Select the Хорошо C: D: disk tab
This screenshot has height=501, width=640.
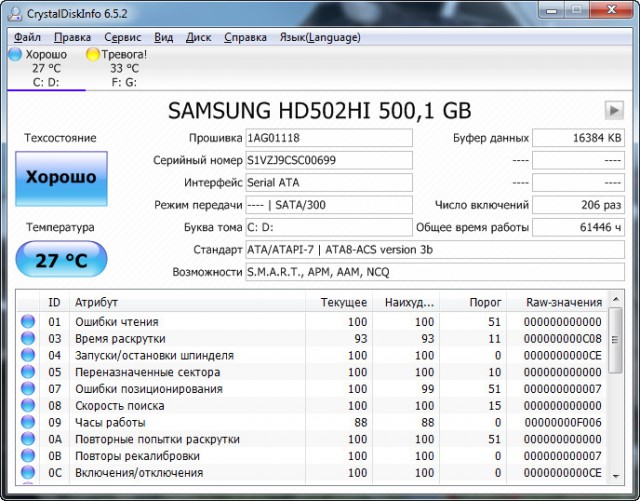point(46,68)
